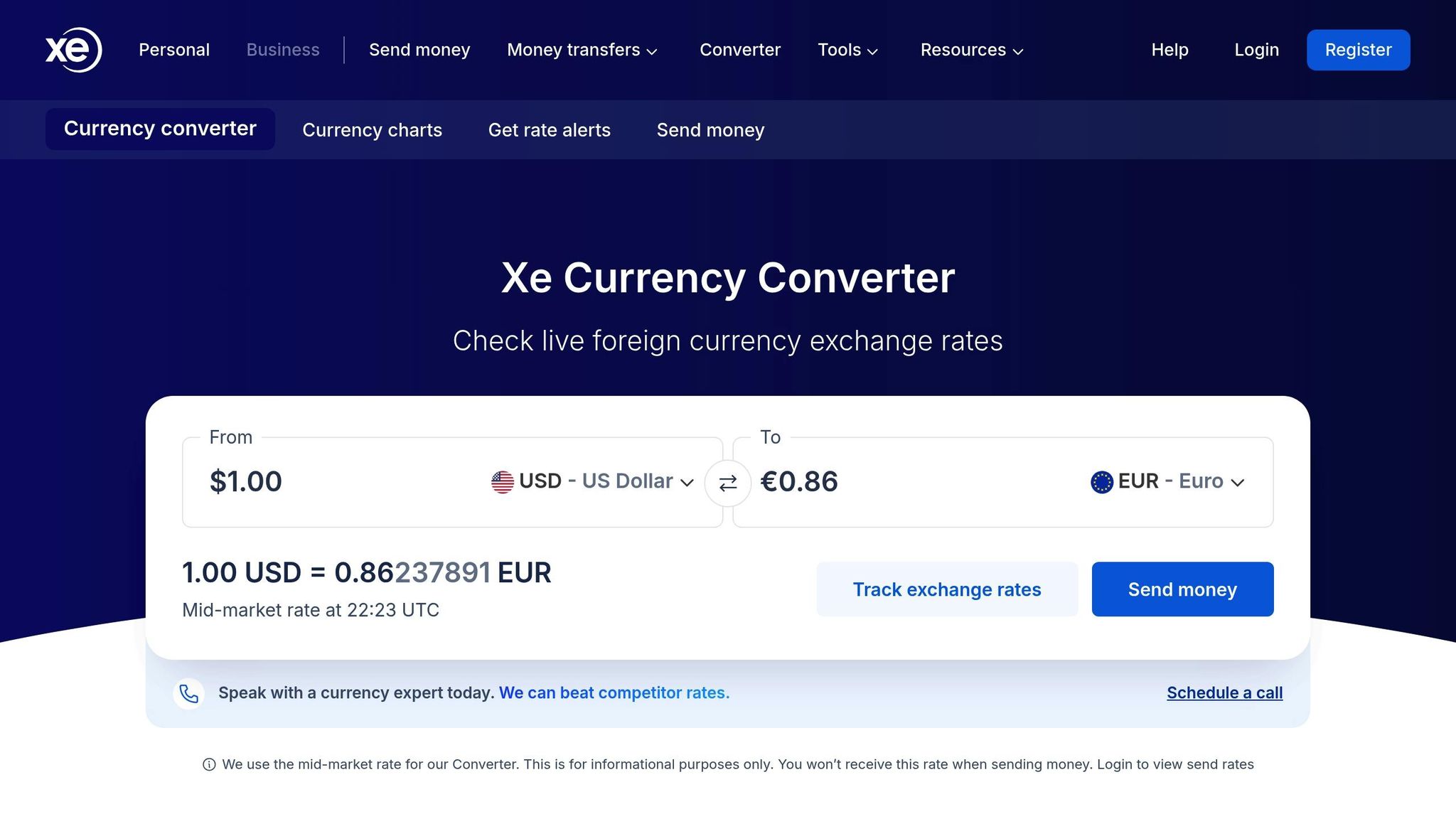Viewport: 1456px width, 819px height.
Task: Click the US flag icon beside USD
Action: click(503, 481)
